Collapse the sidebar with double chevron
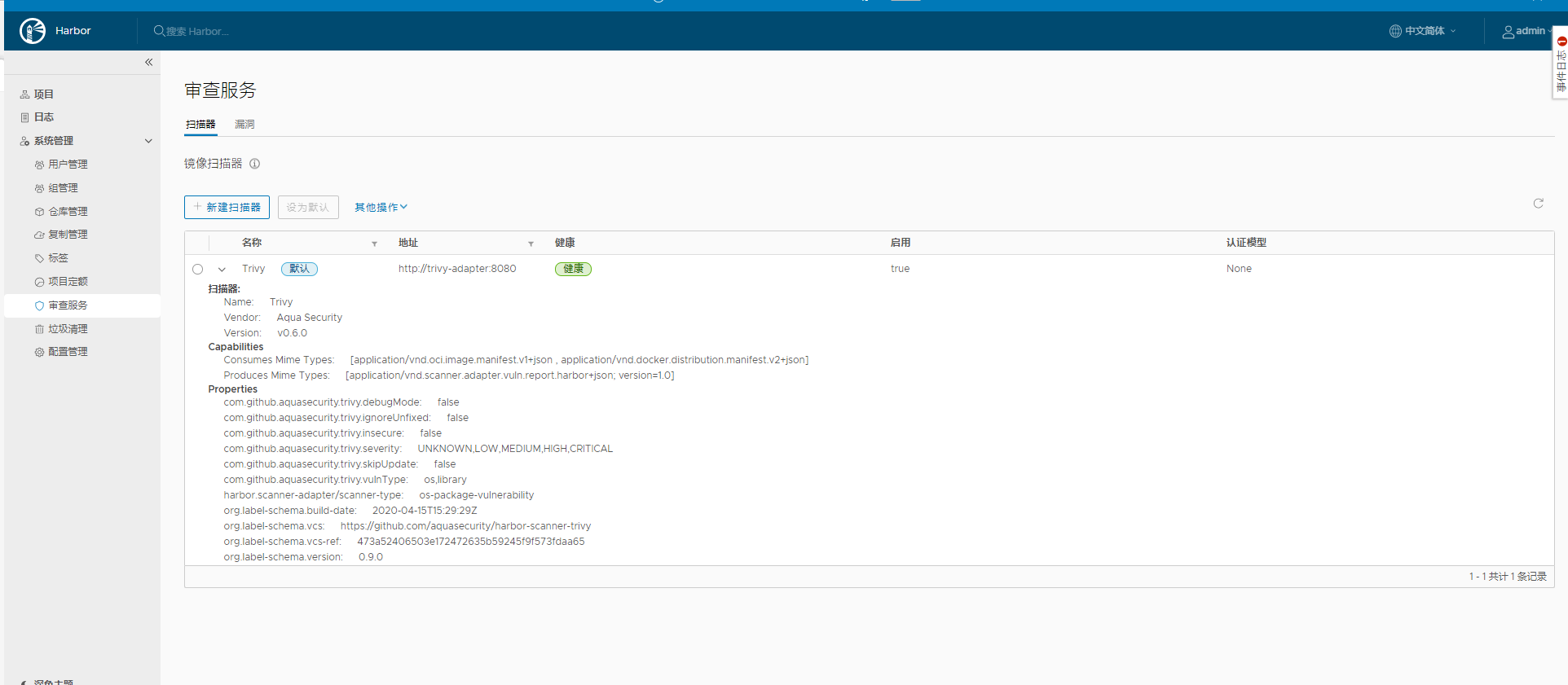 pos(149,62)
